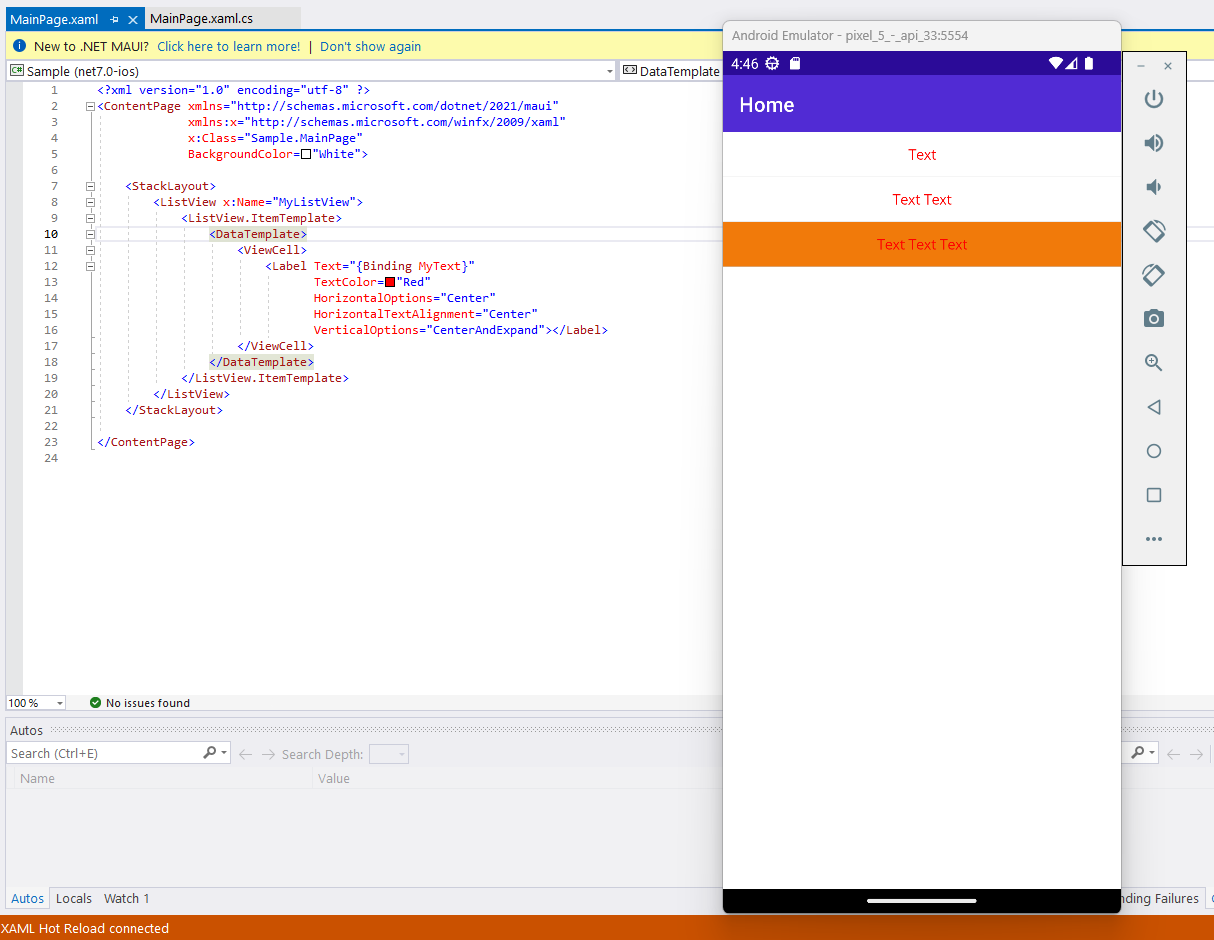The height and width of the screenshot is (940, 1214).
Task: Tap the Android Overview square button
Action: [1154, 495]
